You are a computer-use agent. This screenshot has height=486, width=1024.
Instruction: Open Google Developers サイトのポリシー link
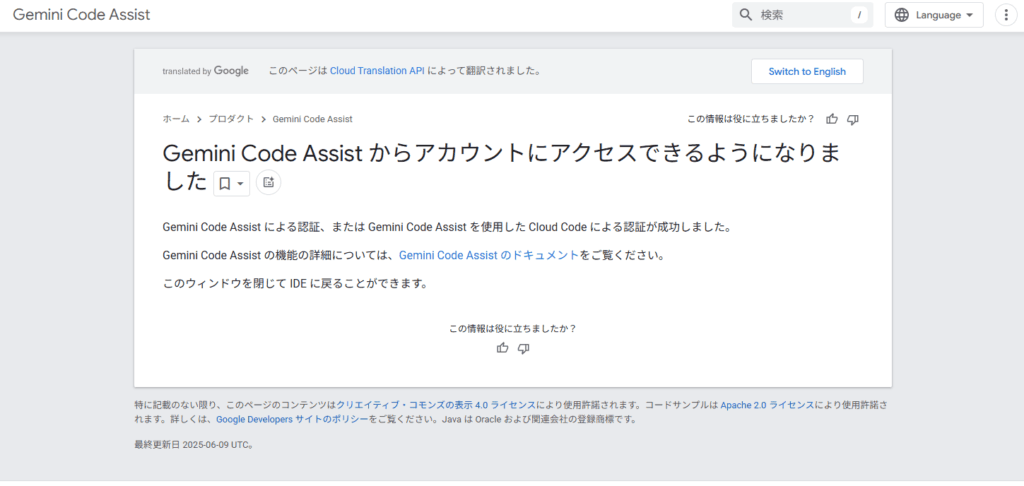(x=293, y=419)
